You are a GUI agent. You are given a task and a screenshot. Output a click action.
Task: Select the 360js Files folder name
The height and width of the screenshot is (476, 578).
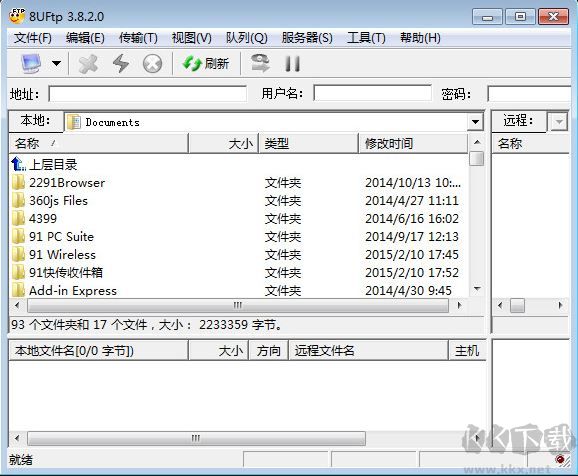coord(59,201)
